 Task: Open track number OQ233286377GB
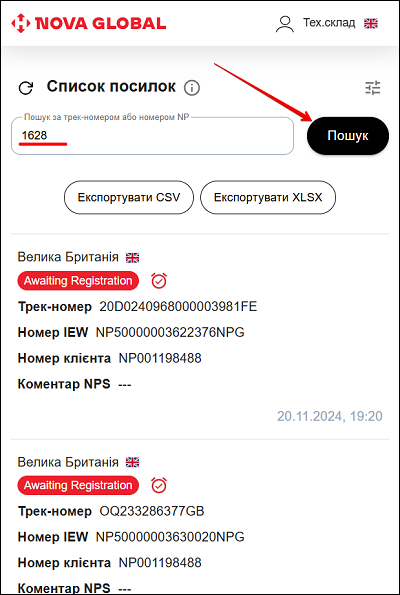point(152,511)
